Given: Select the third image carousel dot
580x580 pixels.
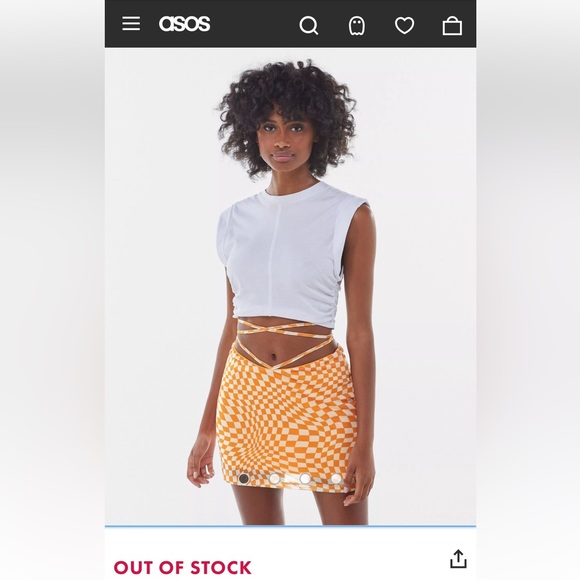Looking at the screenshot, I should 305,479.
